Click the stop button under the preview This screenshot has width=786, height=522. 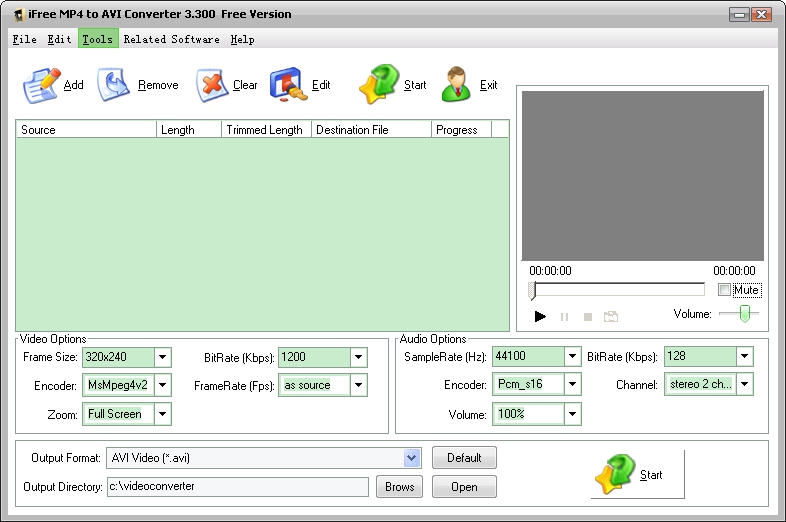click(588, 317)
